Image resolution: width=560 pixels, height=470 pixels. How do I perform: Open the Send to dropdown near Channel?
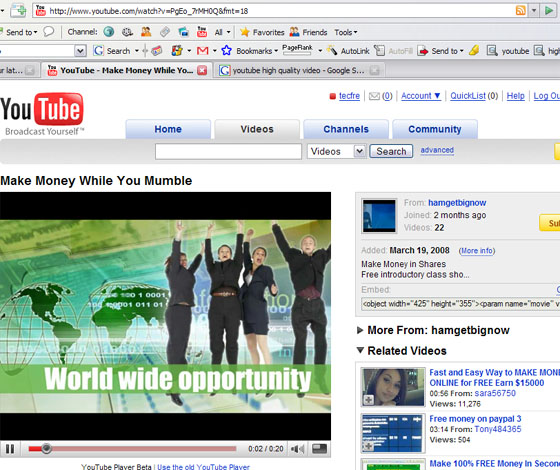(x=20, y=32)
